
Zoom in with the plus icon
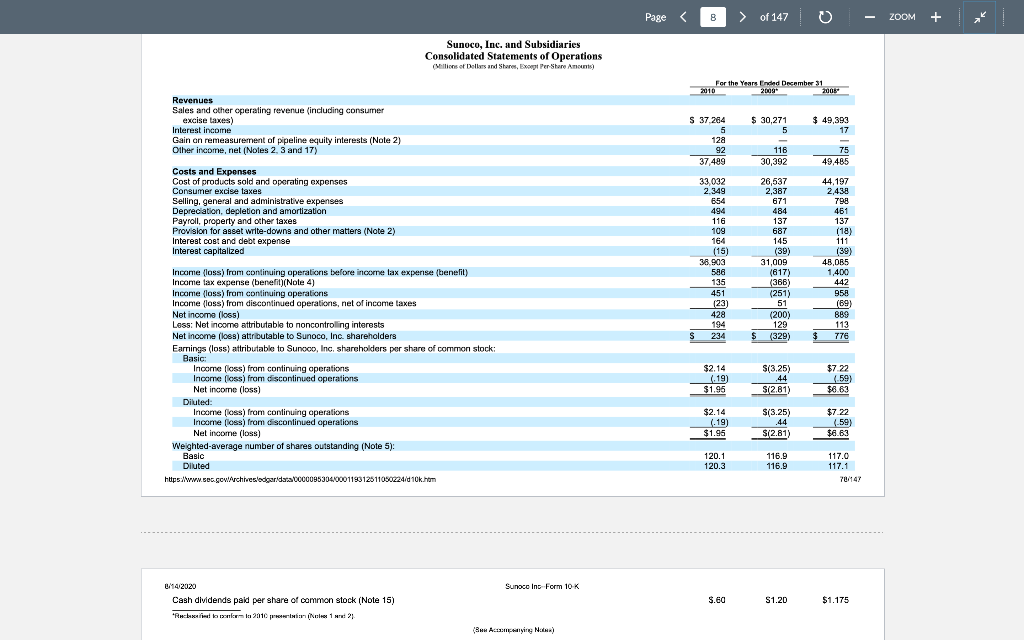(x=936, y=17)
